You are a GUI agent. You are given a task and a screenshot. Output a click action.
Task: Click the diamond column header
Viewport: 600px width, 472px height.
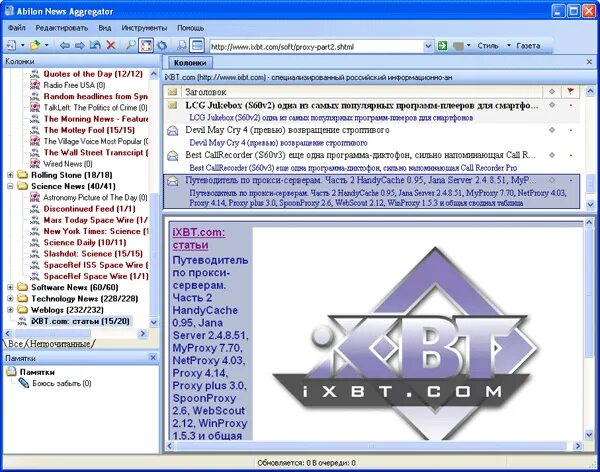[552, 91]
